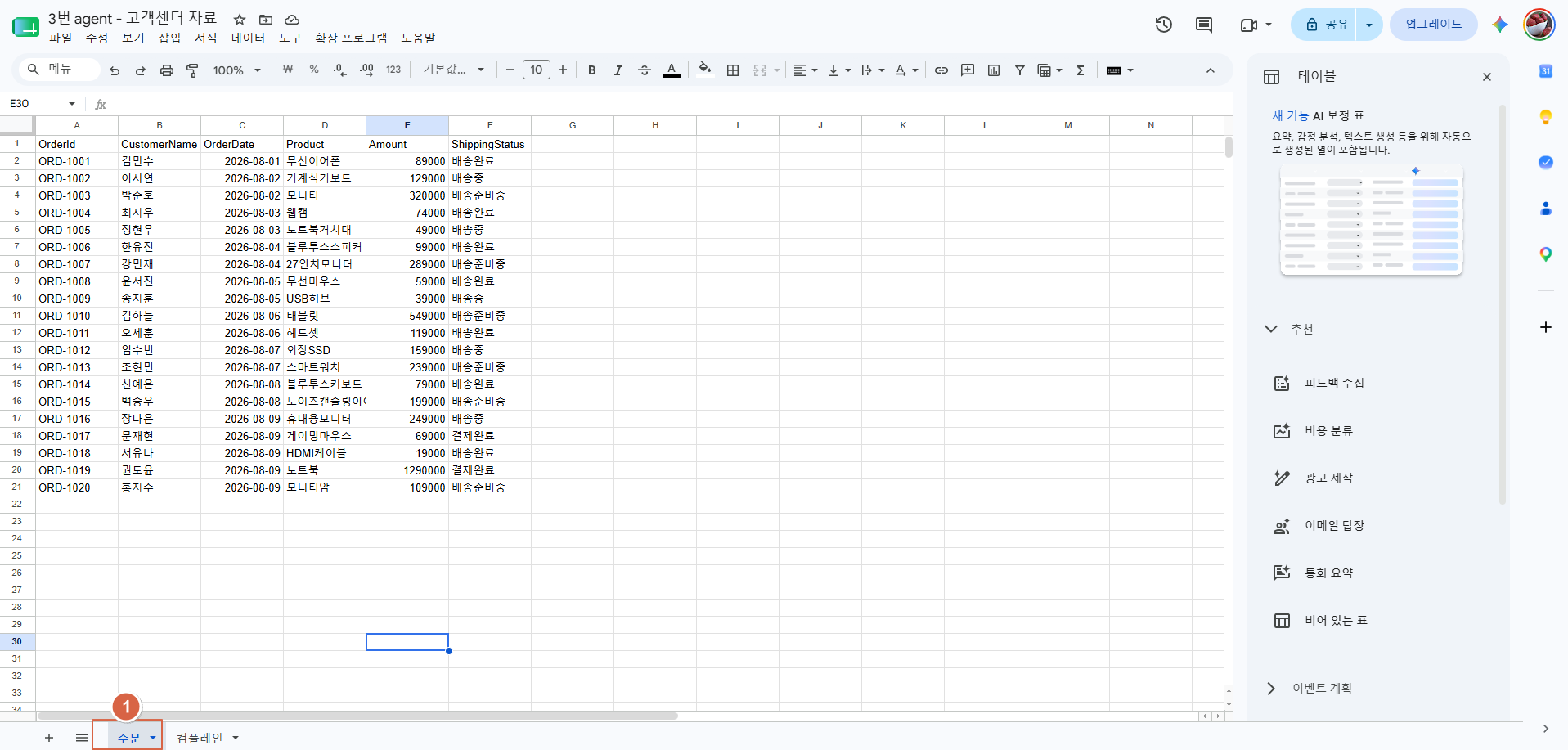Collapse the 추천 section
Screen dimensions: 1568x750
click(x=1289, y=329)
